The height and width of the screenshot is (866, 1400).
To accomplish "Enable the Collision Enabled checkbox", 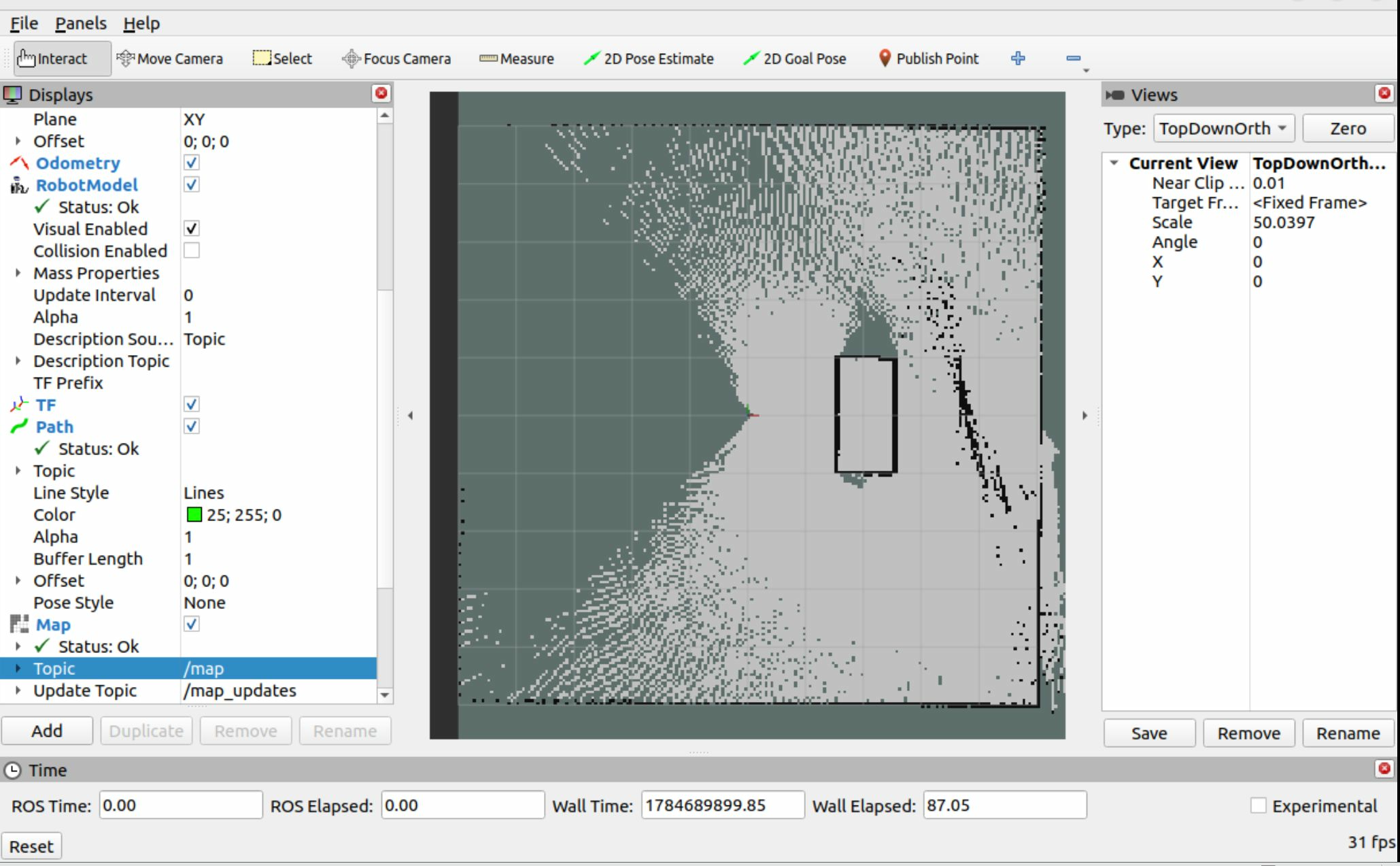I will pos(192,250).
